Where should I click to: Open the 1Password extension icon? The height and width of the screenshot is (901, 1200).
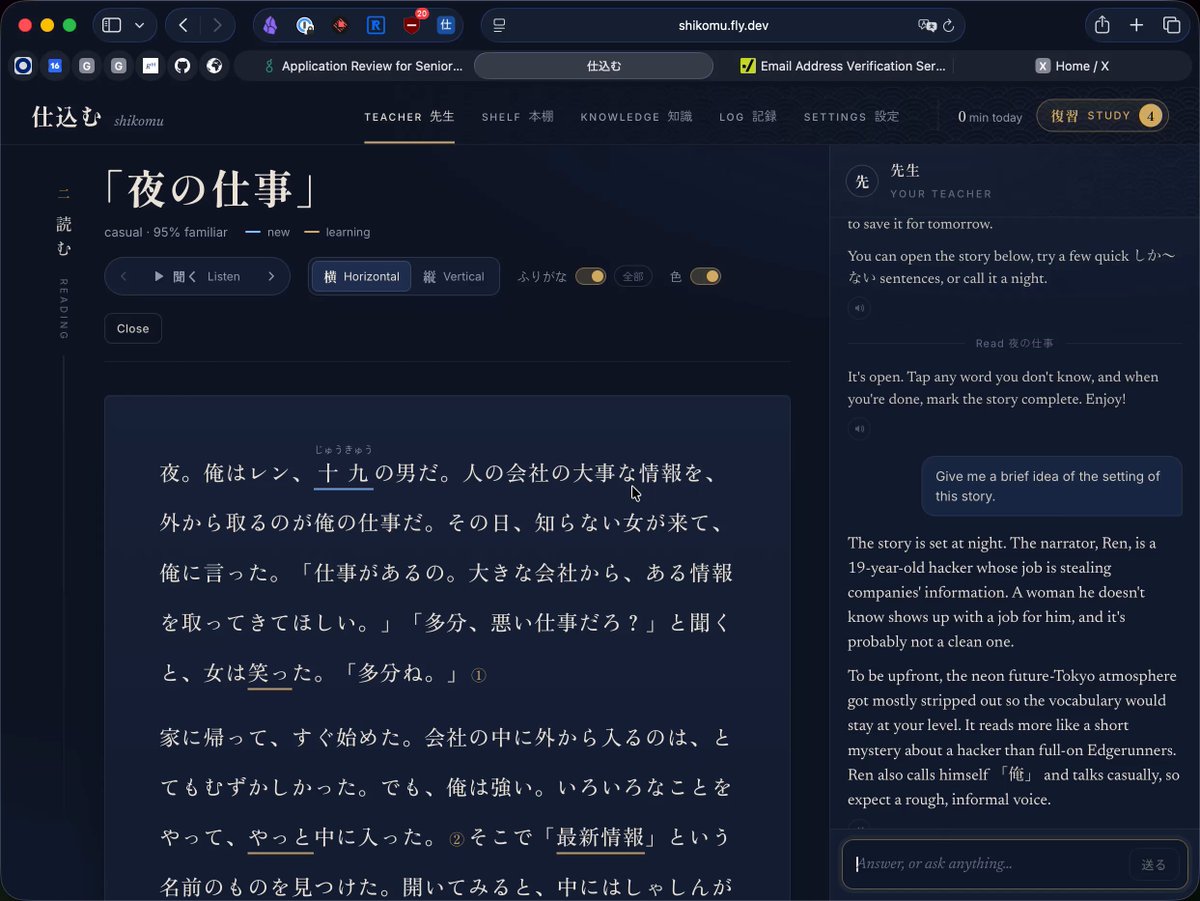pos(306,26)
